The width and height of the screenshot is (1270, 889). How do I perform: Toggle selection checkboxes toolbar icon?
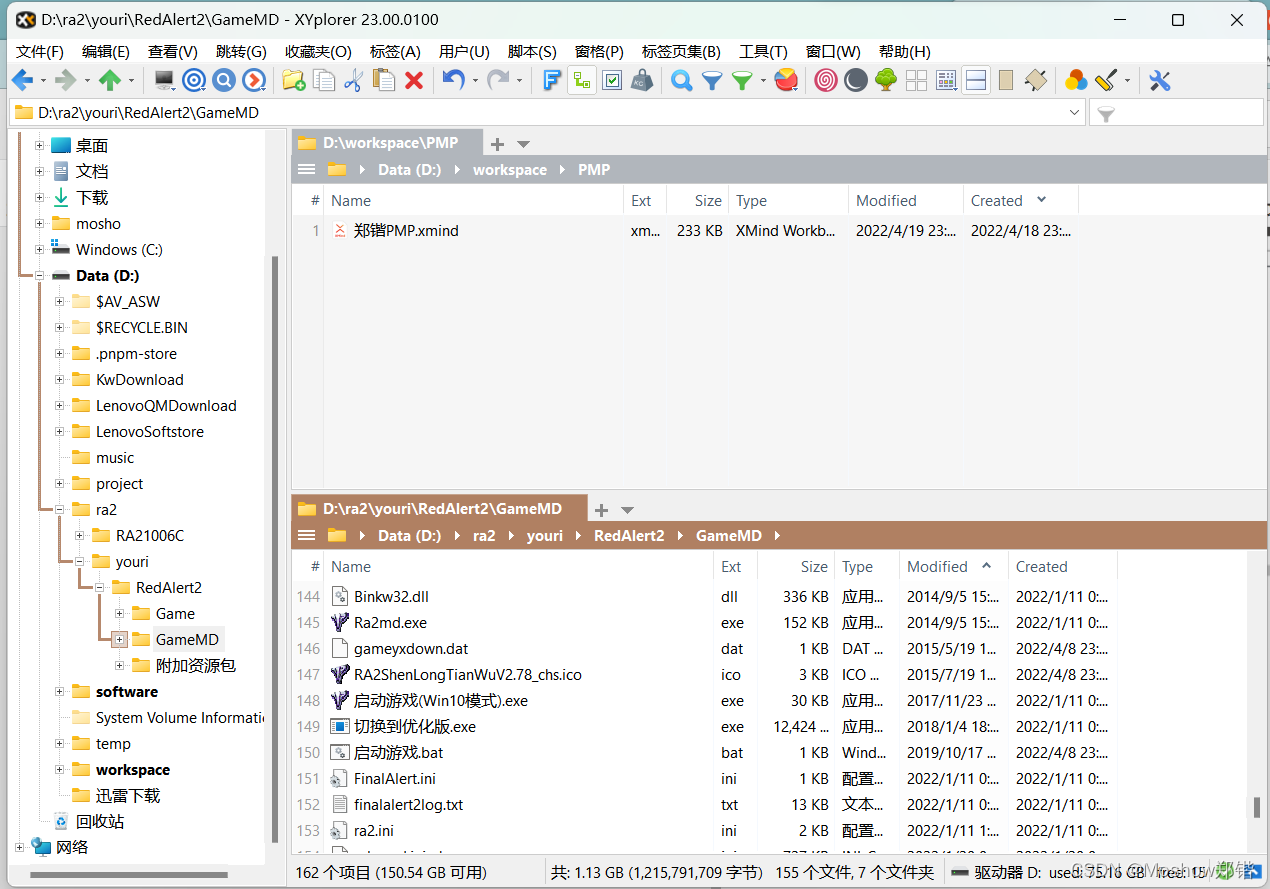tap(612, 80)
